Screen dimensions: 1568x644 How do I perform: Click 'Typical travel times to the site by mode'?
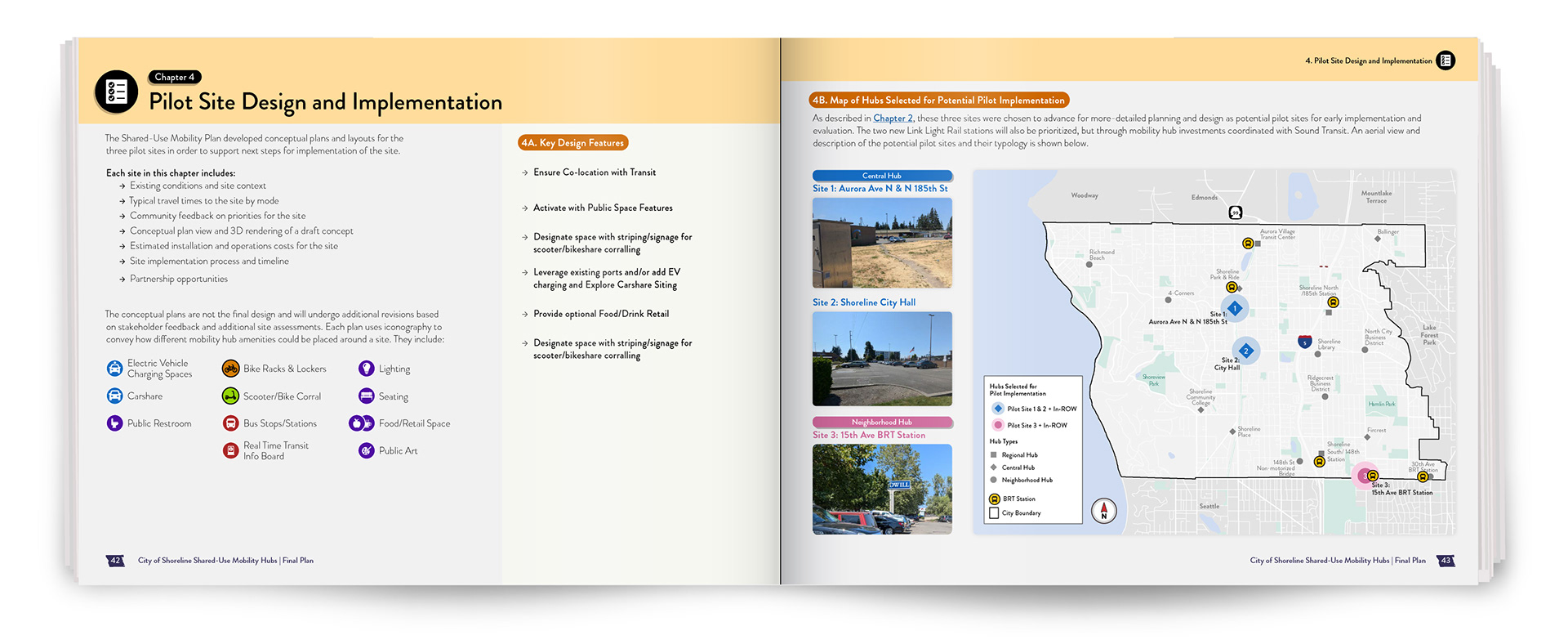(x=204, y=200)
